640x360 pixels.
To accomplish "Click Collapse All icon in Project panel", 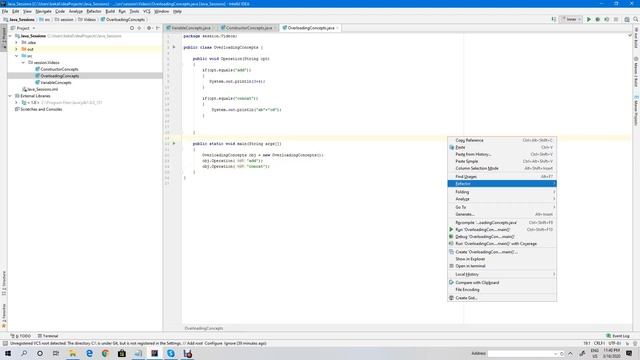I will [x=140, y=28].
